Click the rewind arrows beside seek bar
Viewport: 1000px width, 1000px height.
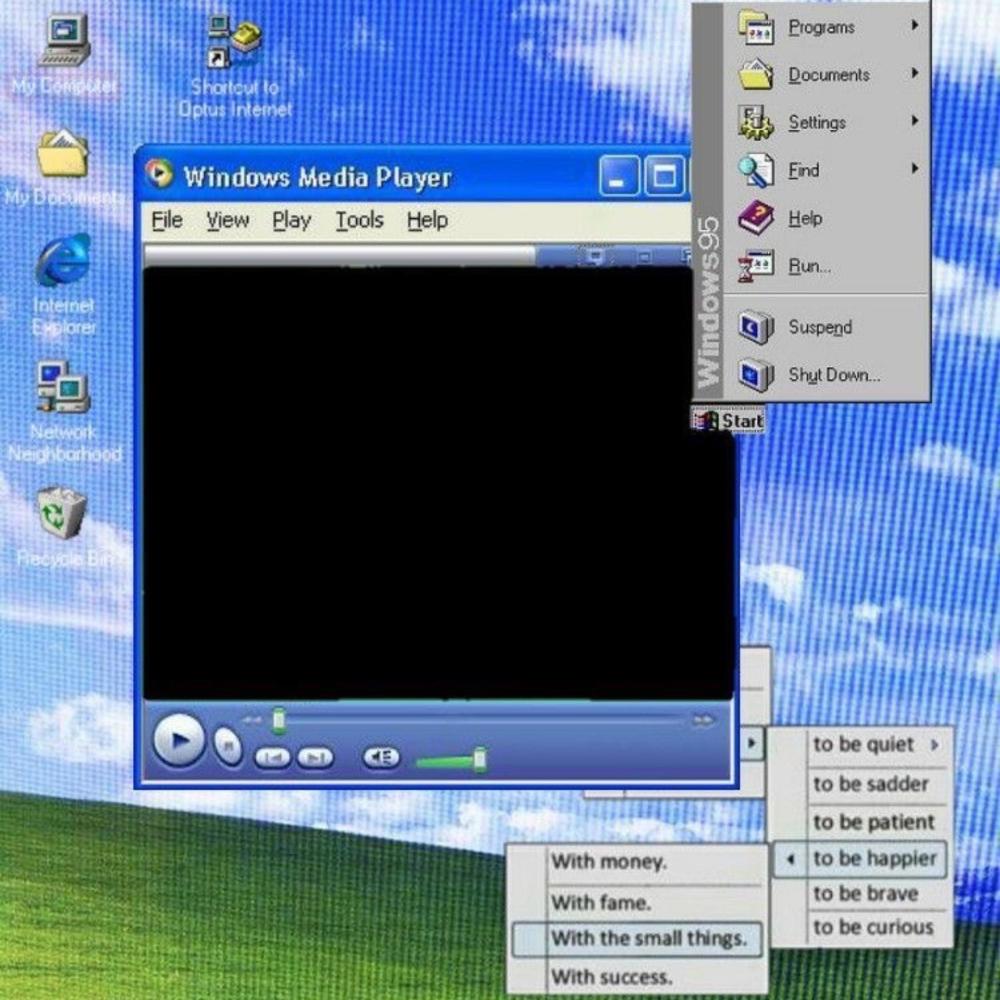(x=252, y=720)
